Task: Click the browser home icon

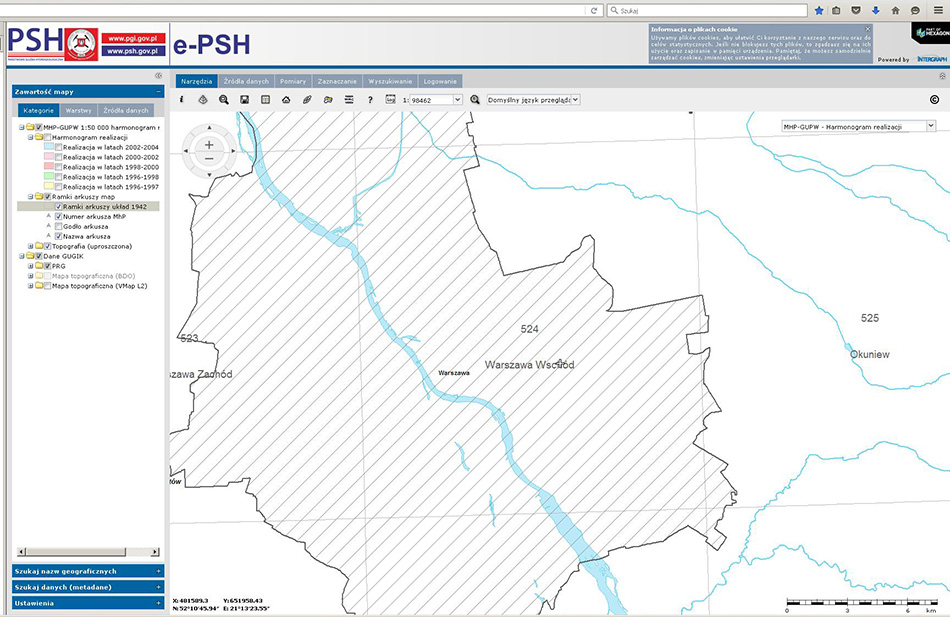Action: pos(895,10)
